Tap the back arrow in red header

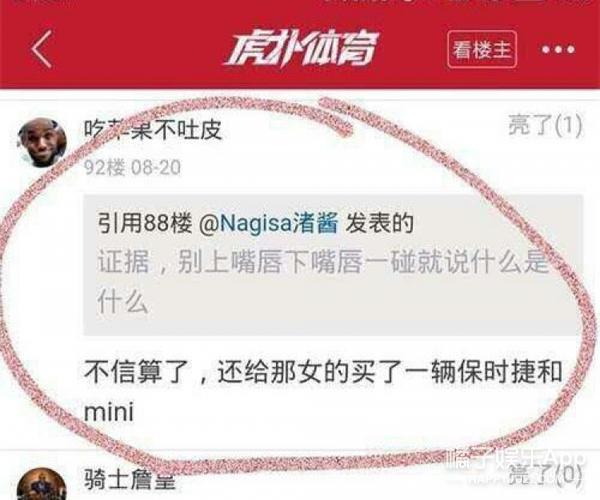tap(41, 49)
